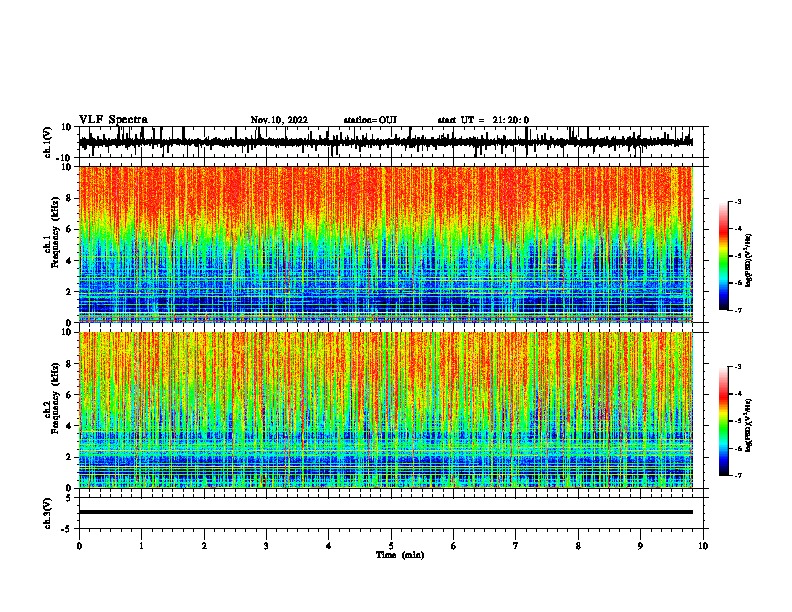The height and width of the screenshot is (612, 792).
Task: Click the "4" kHz tick of ch.1 spectrogram
Action: click(70, 261)
